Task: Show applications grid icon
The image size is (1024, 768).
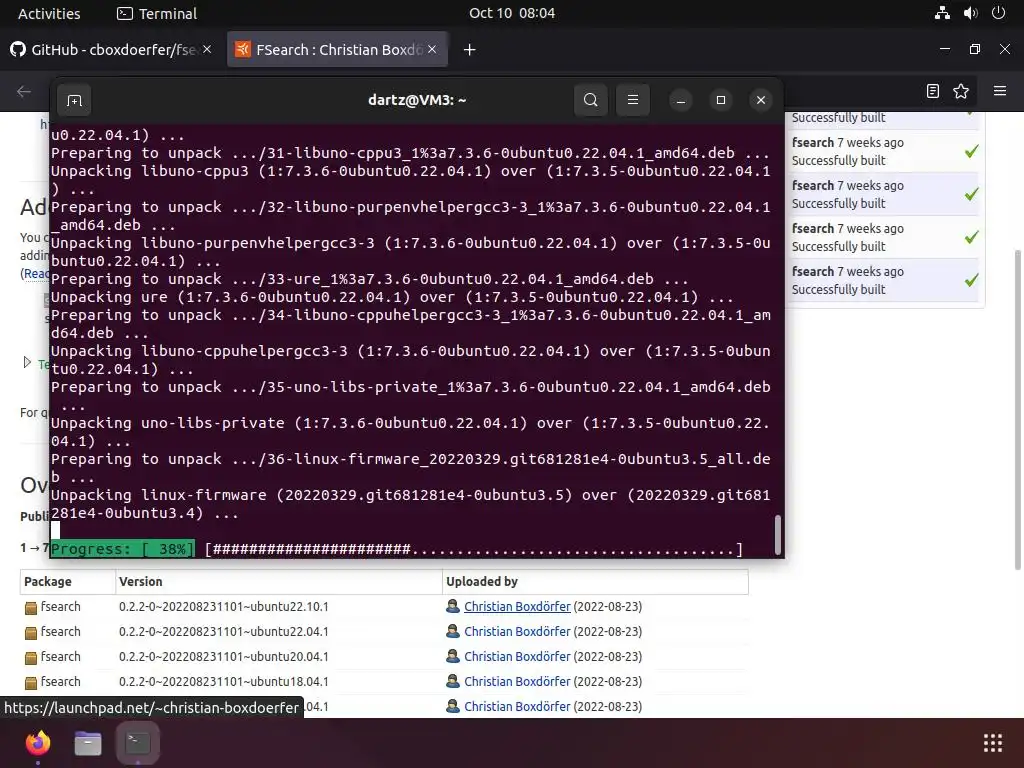Action: point(993,743)
